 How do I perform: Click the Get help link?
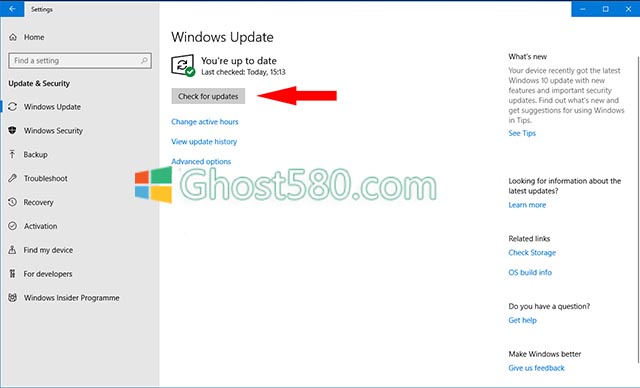tap(522, 320)
